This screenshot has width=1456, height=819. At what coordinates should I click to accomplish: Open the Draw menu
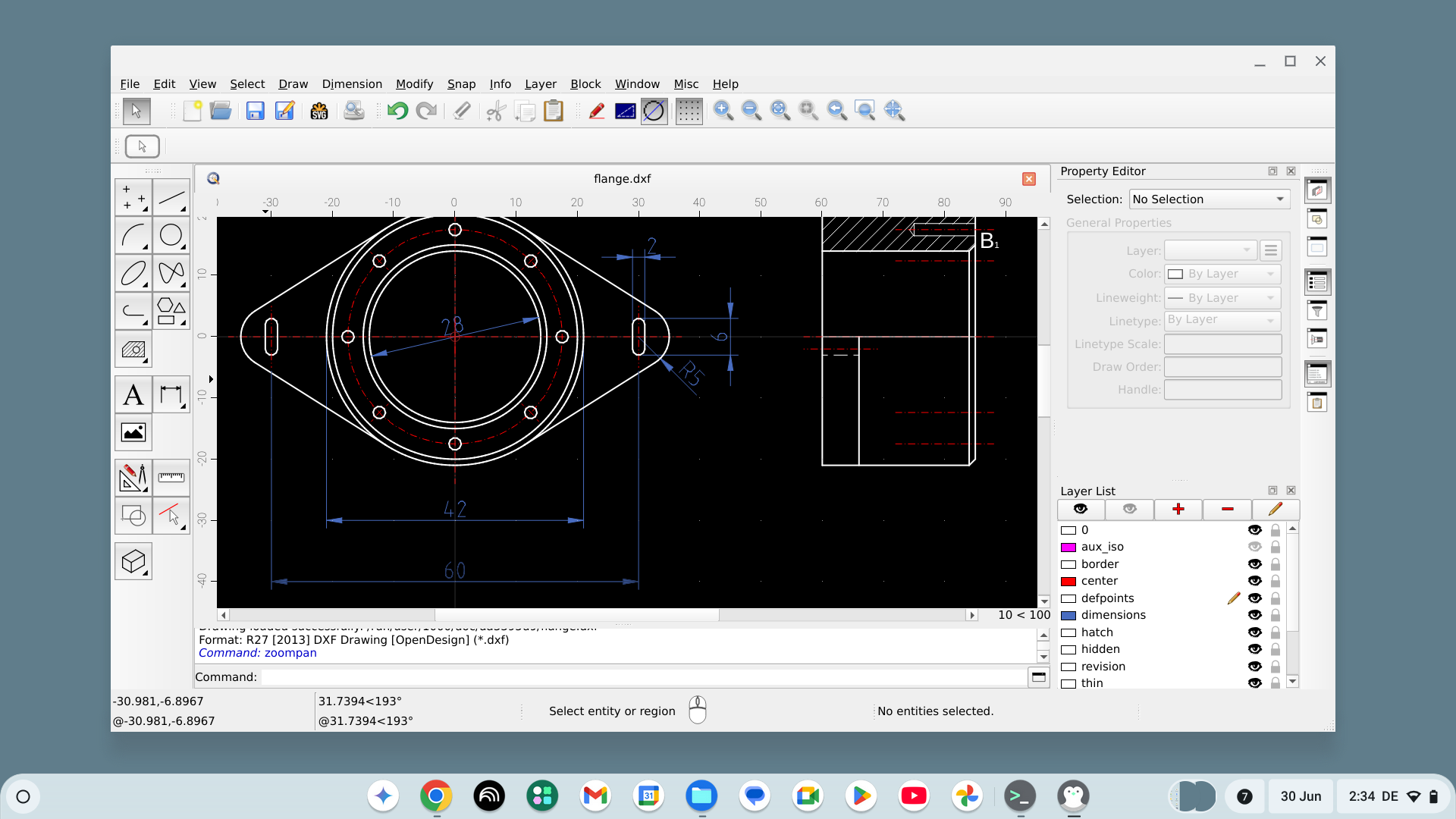(x=293, y=84)
